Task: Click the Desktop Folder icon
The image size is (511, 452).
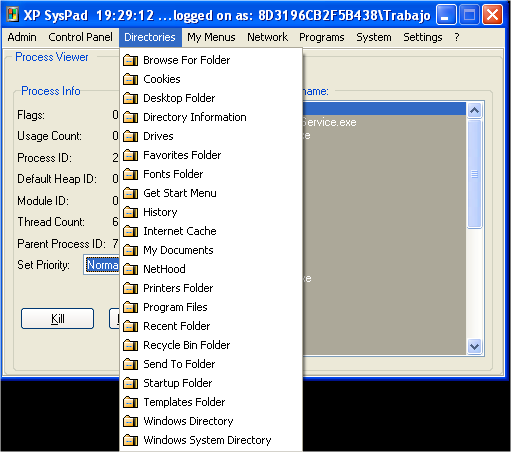Action: 130,98
